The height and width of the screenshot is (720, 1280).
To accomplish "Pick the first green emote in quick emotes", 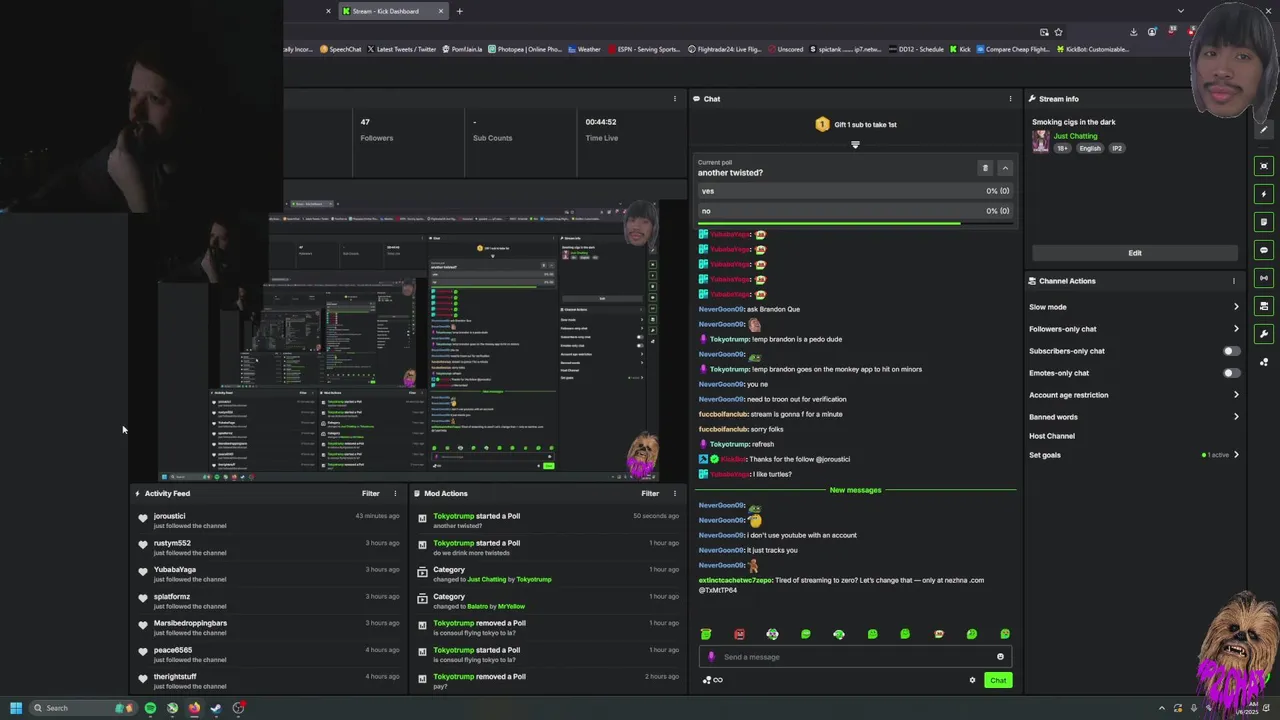I will click(706, 634).
